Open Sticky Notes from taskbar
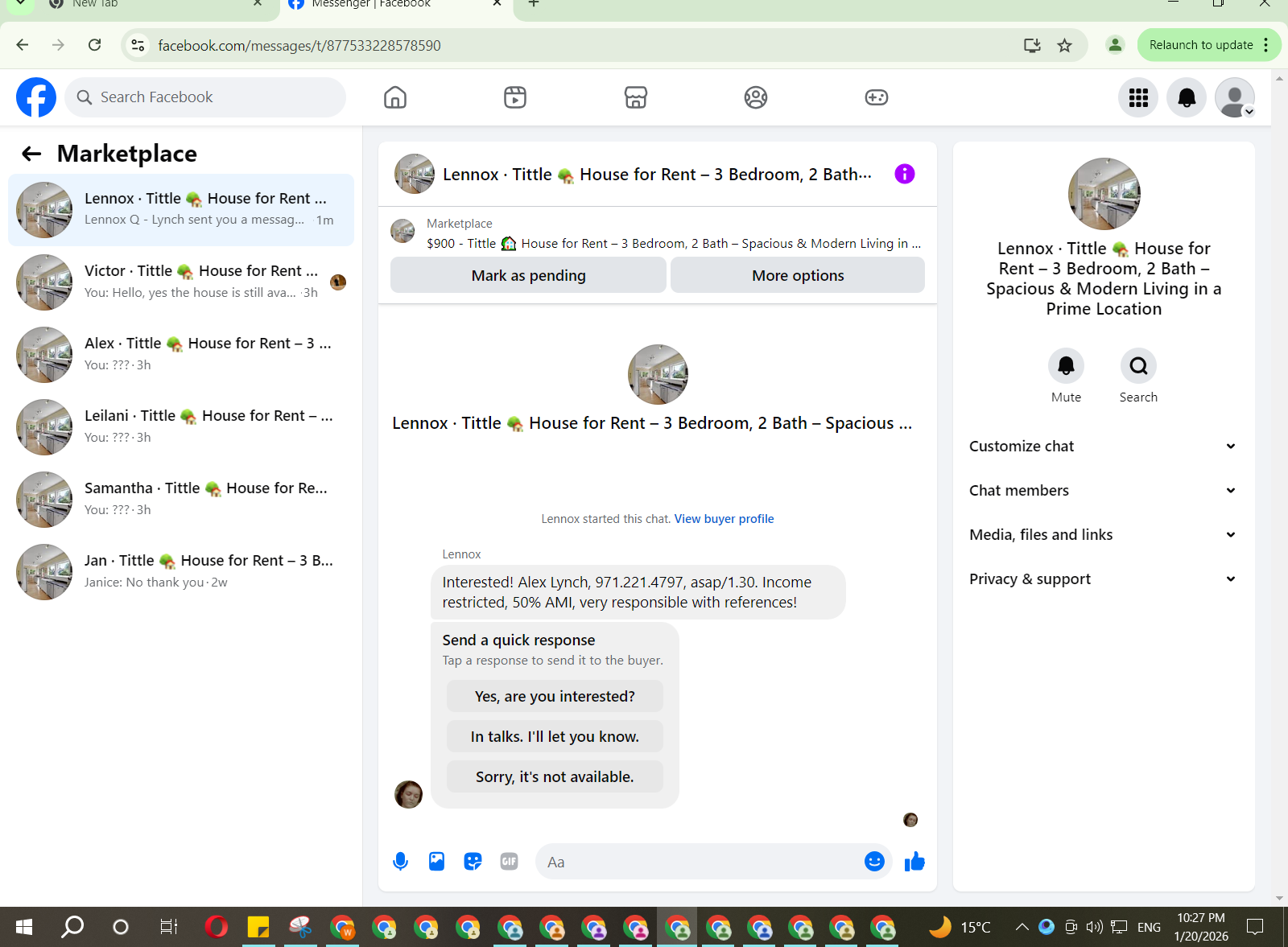This screenshot has width=1288, height=947. [x=258, y=927]
